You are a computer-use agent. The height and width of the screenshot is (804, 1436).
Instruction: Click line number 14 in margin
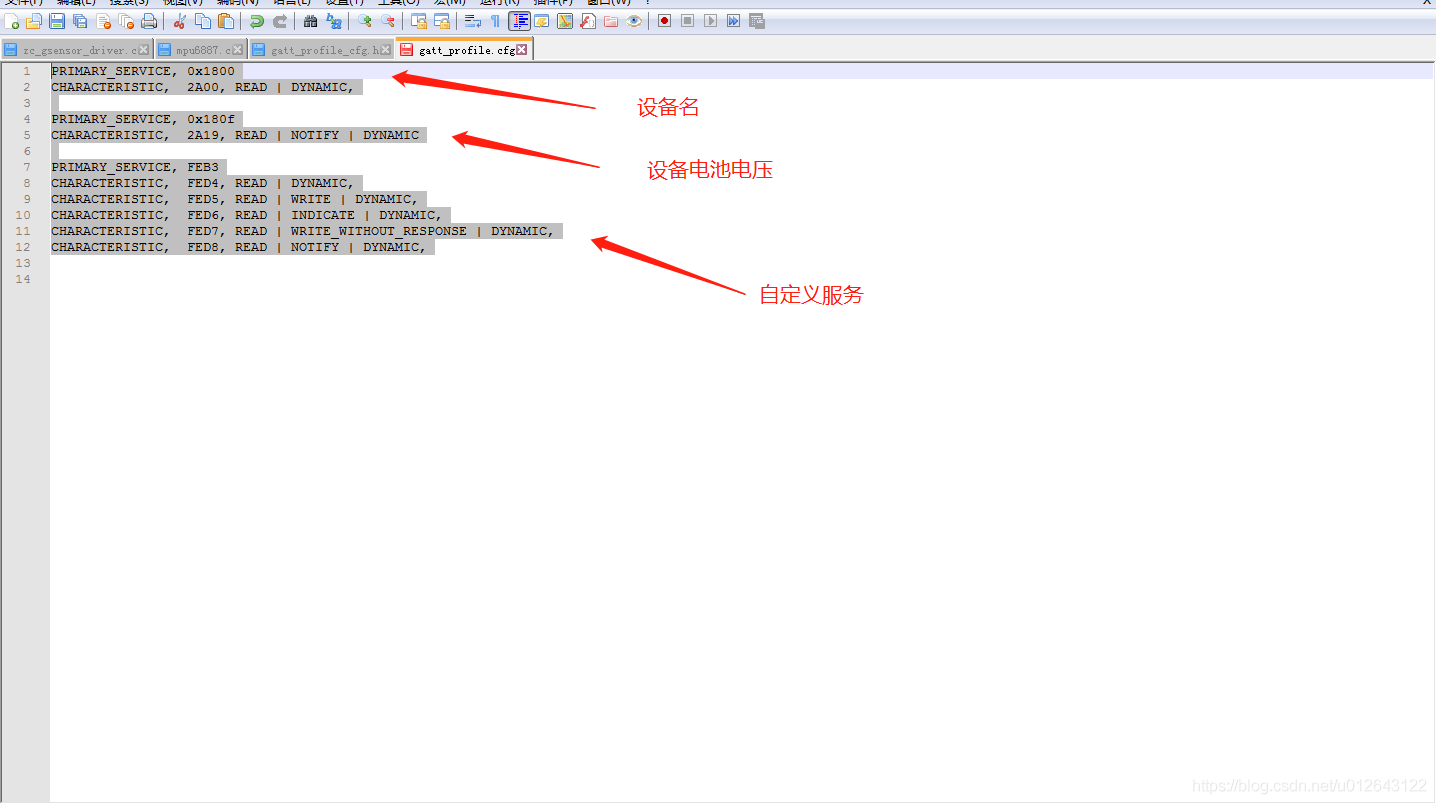coord(23,279)
